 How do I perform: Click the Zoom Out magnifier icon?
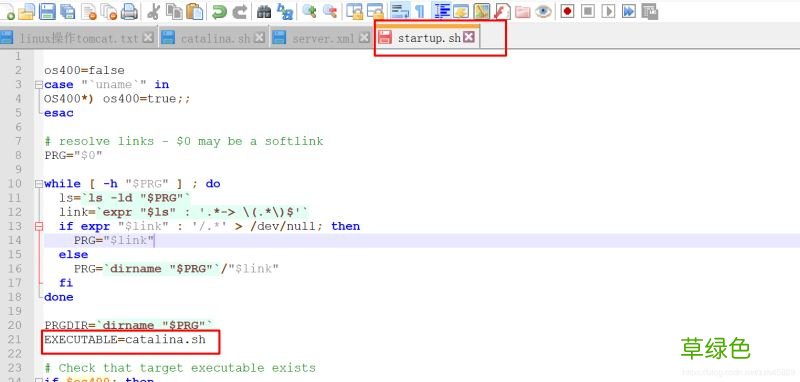tap(330, 11)
